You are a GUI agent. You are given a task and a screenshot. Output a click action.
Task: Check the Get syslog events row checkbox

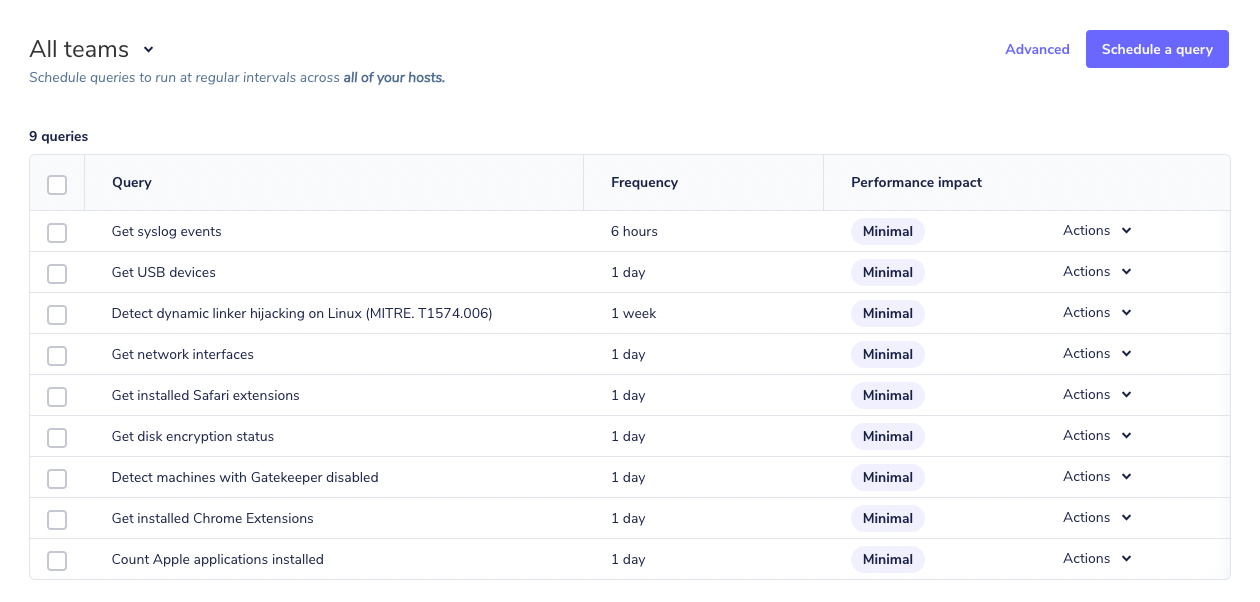[57, 232]
